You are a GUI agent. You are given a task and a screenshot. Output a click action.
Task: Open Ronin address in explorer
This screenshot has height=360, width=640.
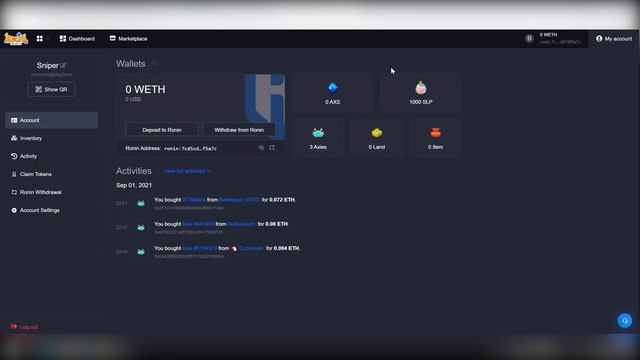[272, 148]
